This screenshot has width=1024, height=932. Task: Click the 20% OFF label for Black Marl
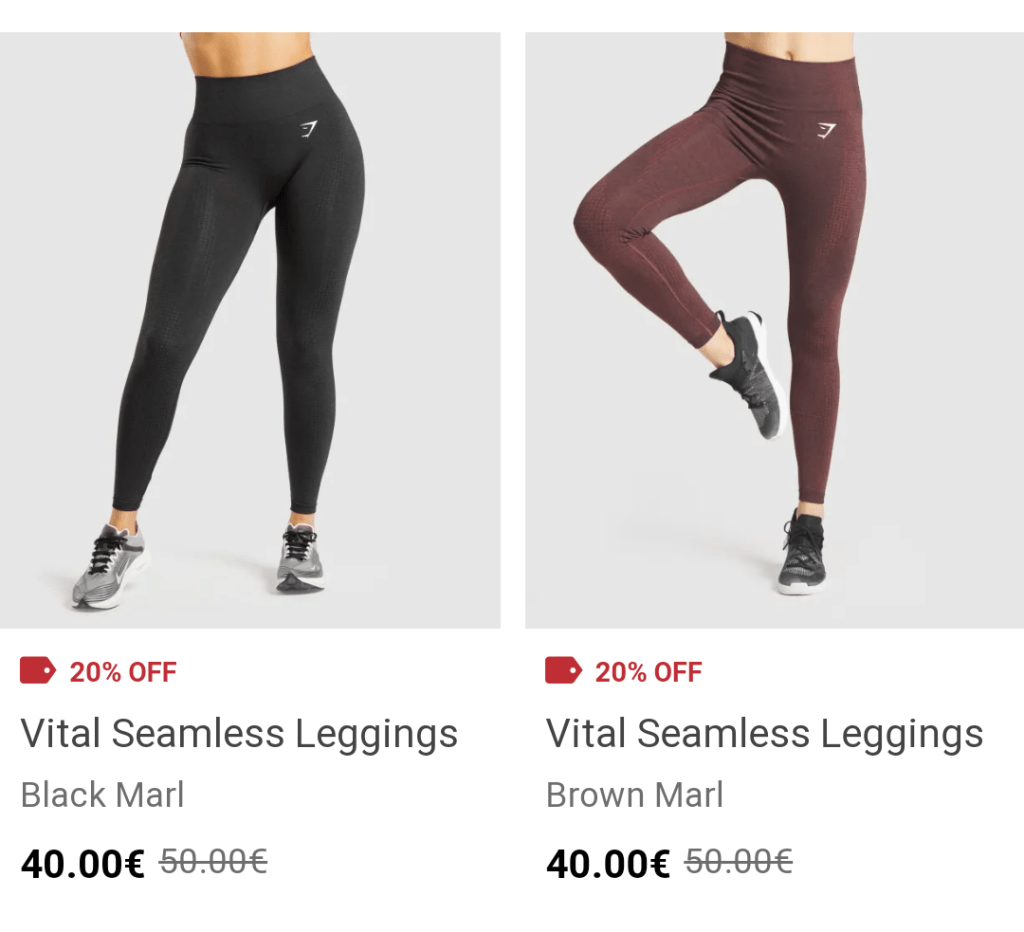click(123, 672)
